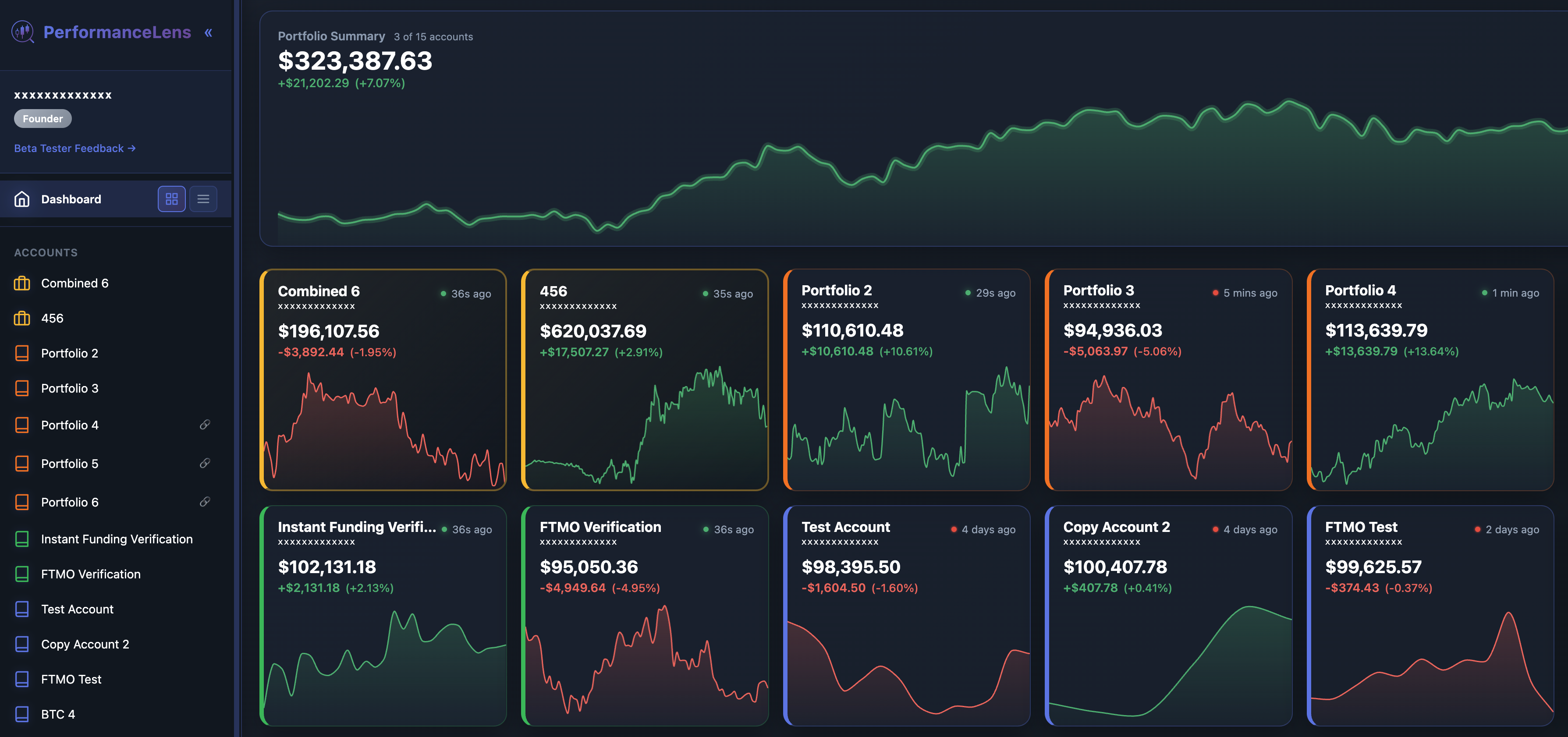
Task: Click the briefcase icon beside Combined 6
Action: [22, 283]
